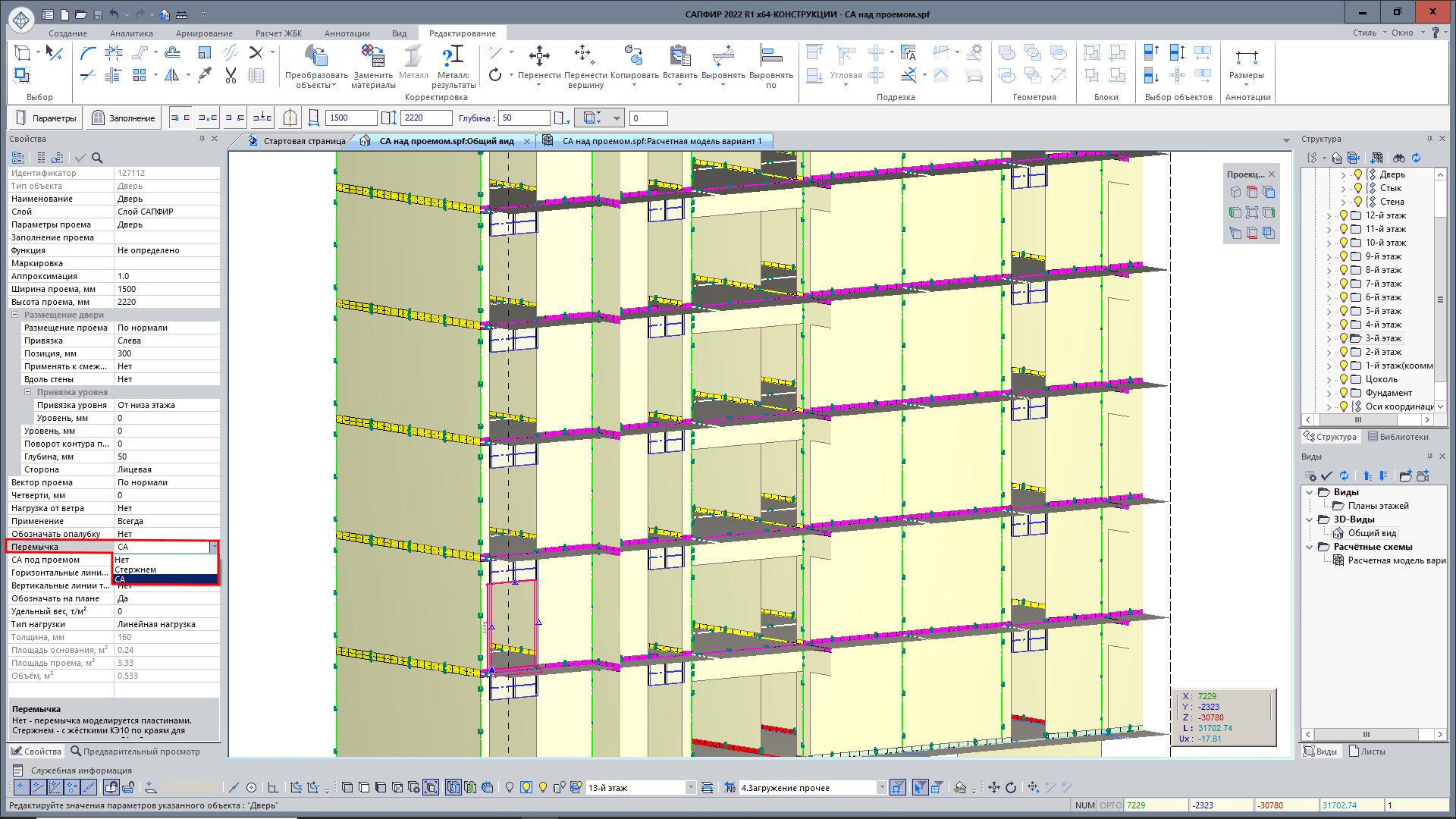
Task: Toggle visibility bulb of 7-й этаж
Action: pos(1344,284)
